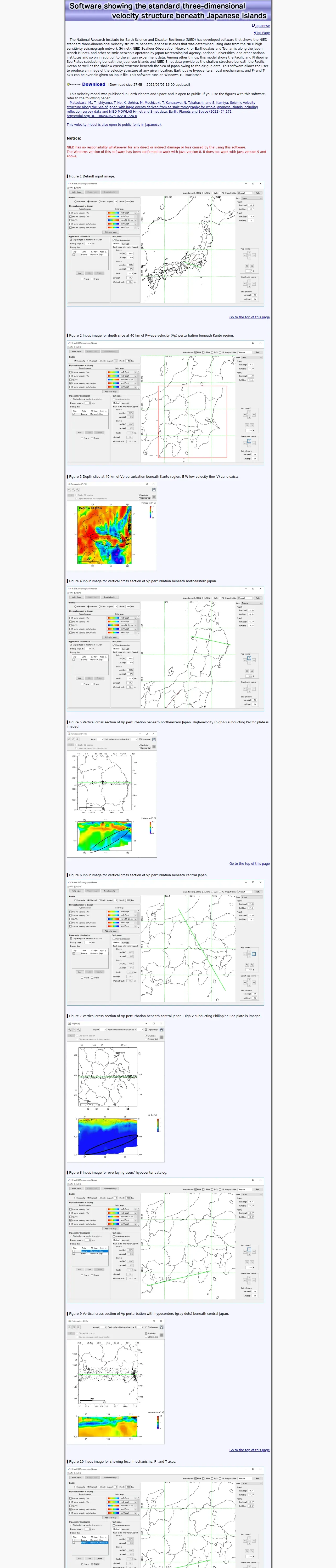Toggle Gradation checkbox in Figure 3 window
This screenshot has height=1568, width=336.
pyautogui.click(x=140, y=495)
